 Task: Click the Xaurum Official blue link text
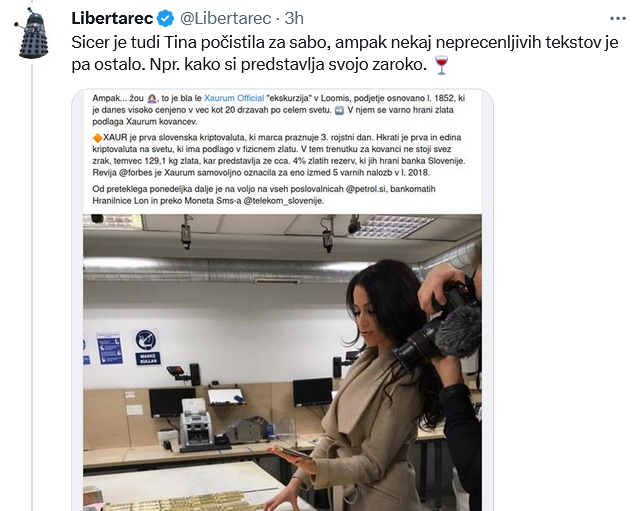(x=234, y=98)
